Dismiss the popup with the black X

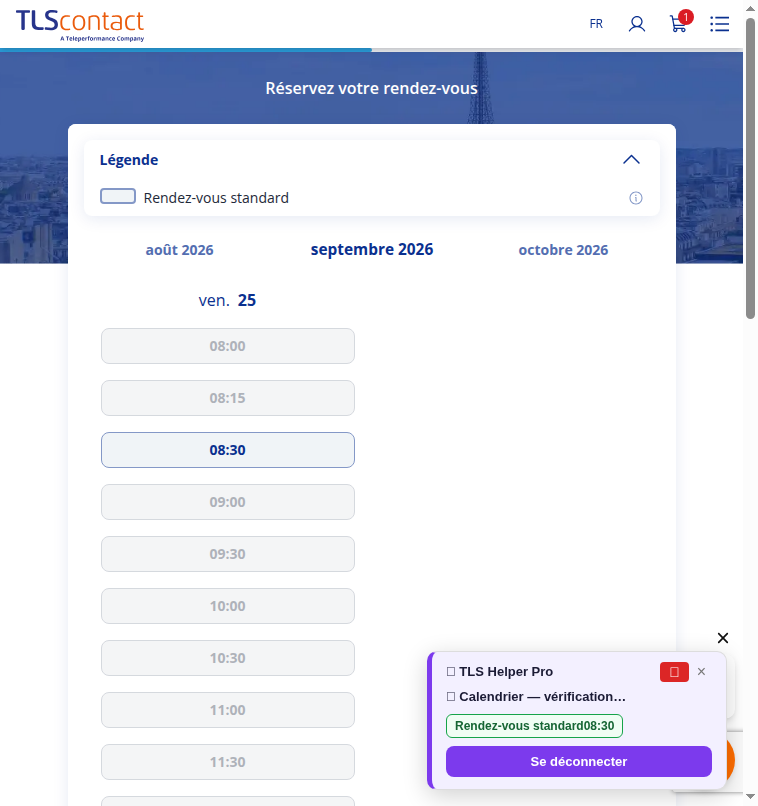723,638
